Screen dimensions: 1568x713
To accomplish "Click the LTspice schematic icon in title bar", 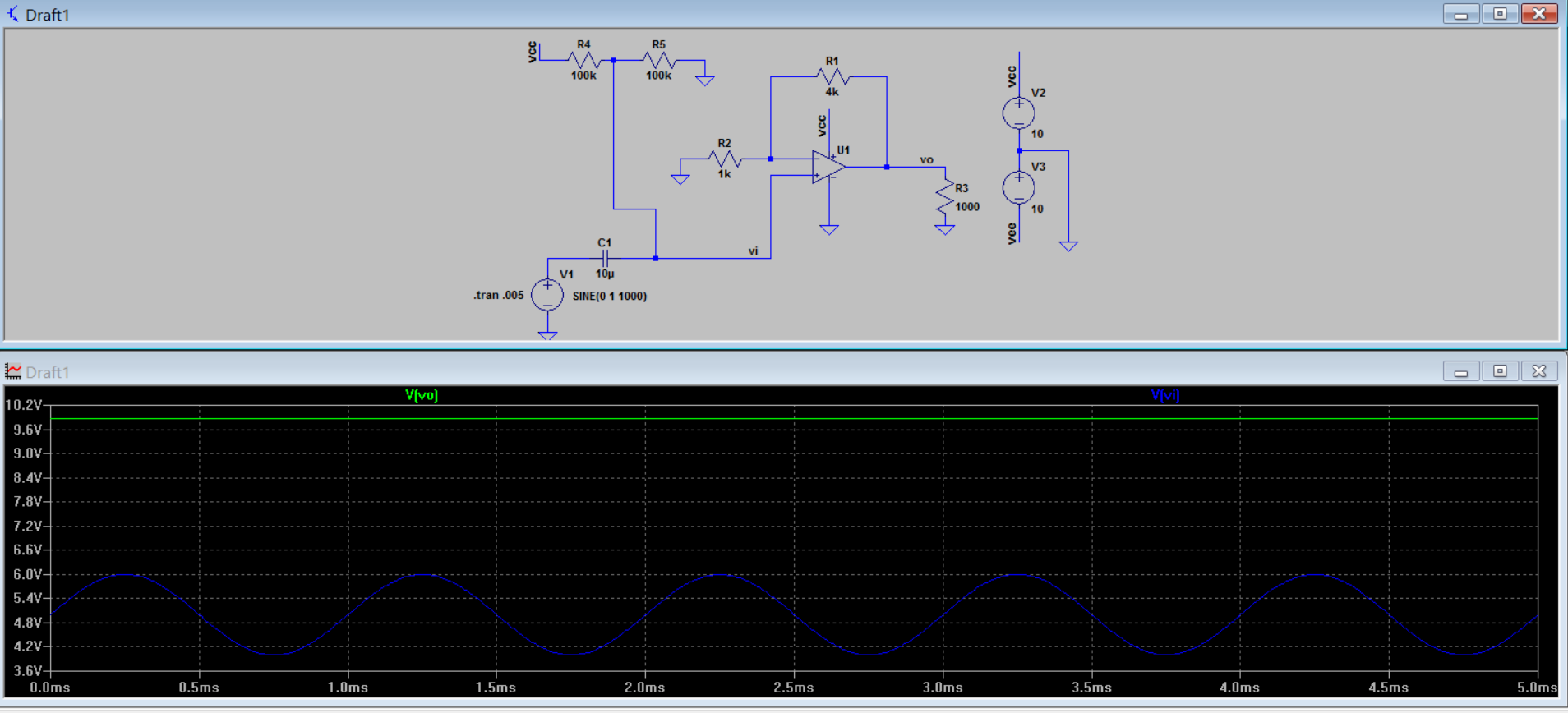I will point(12,14).
